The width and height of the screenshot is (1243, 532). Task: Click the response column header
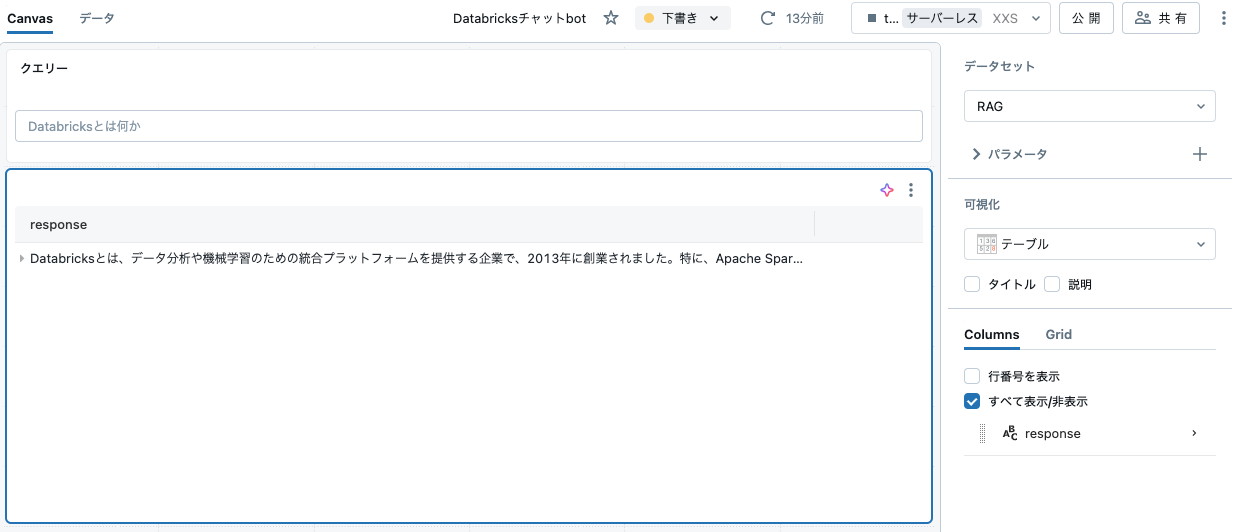tap(415, 225)
